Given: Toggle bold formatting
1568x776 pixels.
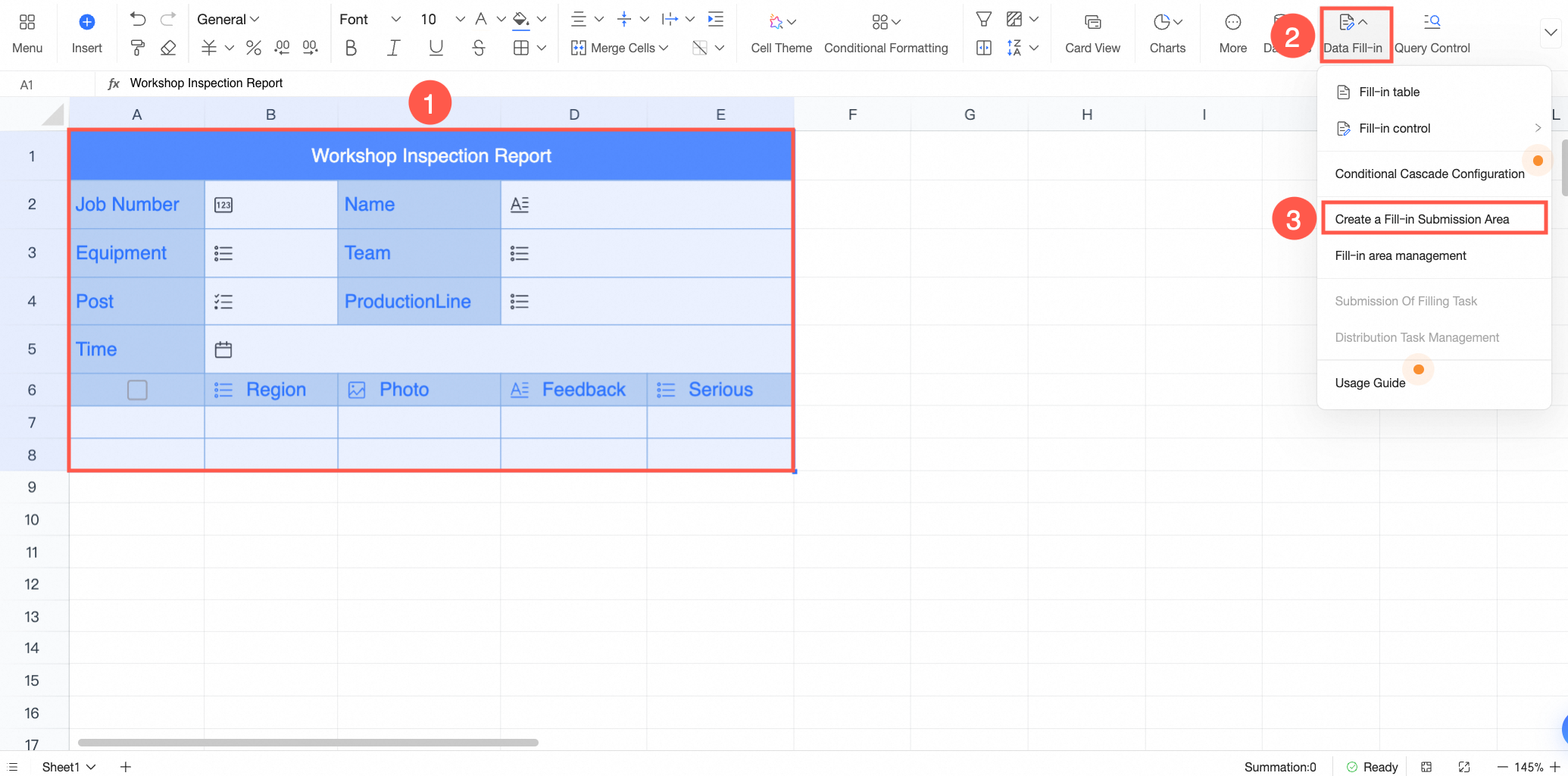Looking at the screenshot, I should 351,48.
